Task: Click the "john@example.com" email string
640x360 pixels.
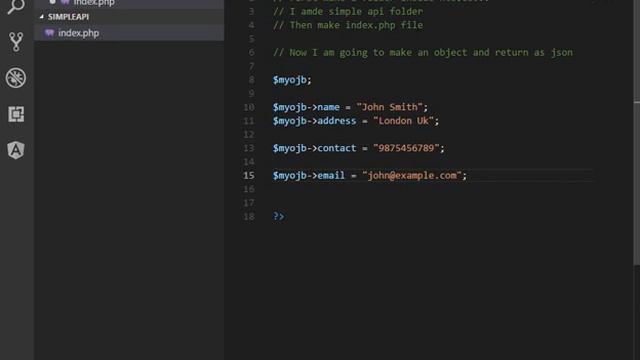Action: click(412, 176)
